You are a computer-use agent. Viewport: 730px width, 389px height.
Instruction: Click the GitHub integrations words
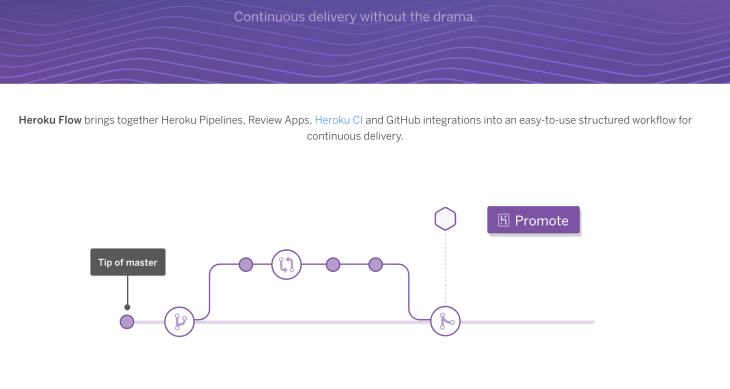click(433, 120)
